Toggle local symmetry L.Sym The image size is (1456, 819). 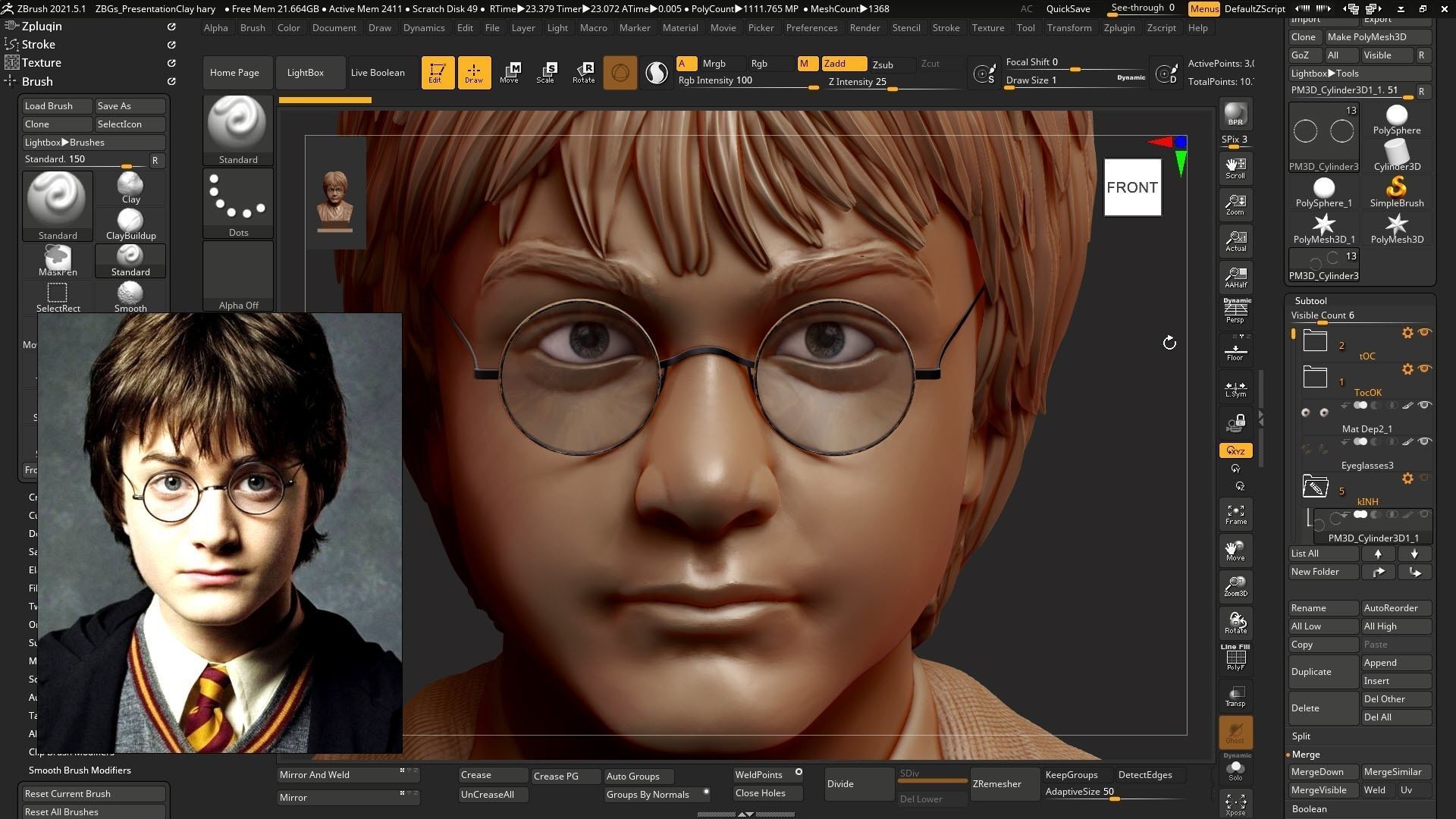point(1235,388)
